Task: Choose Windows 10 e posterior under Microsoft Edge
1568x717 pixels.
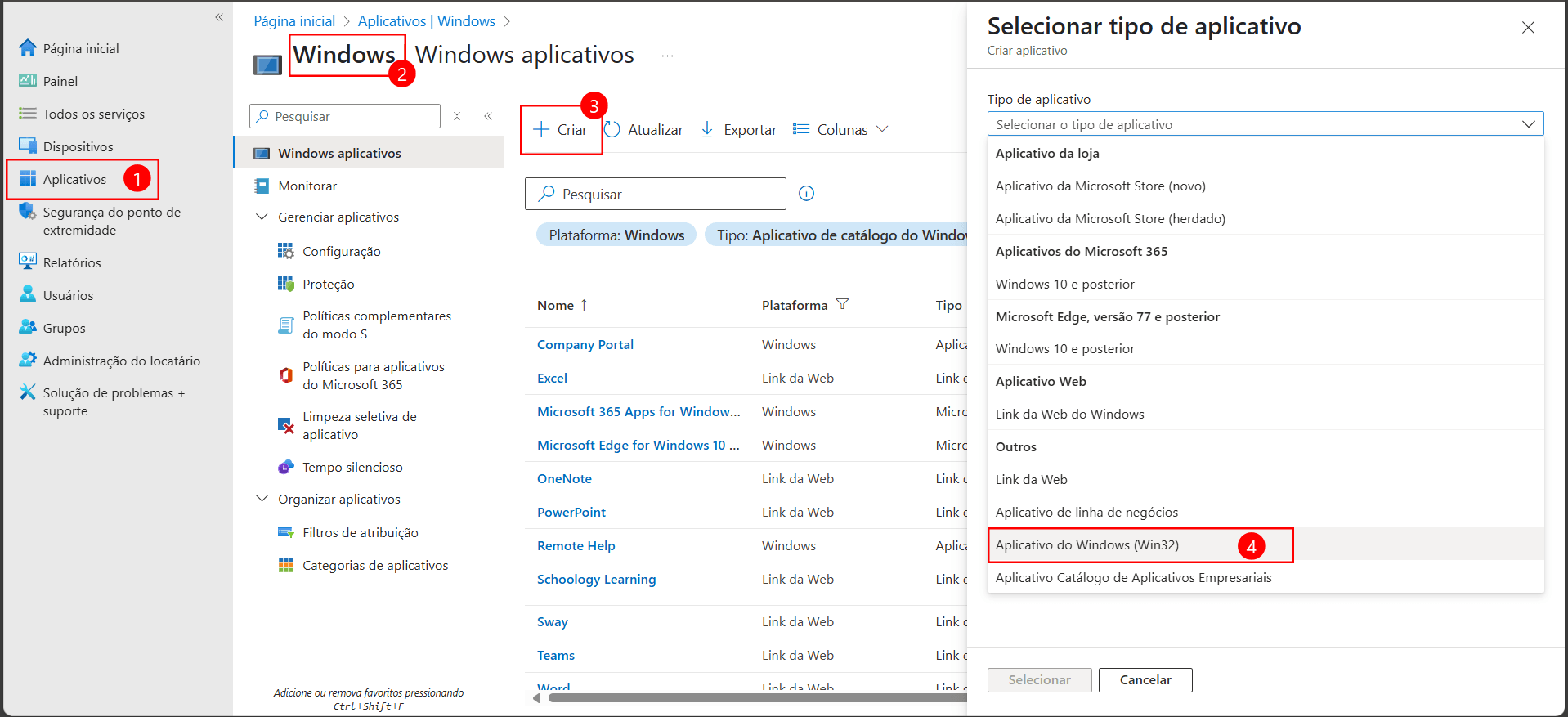Action: pyautogui.click(x=1064, y=348)
